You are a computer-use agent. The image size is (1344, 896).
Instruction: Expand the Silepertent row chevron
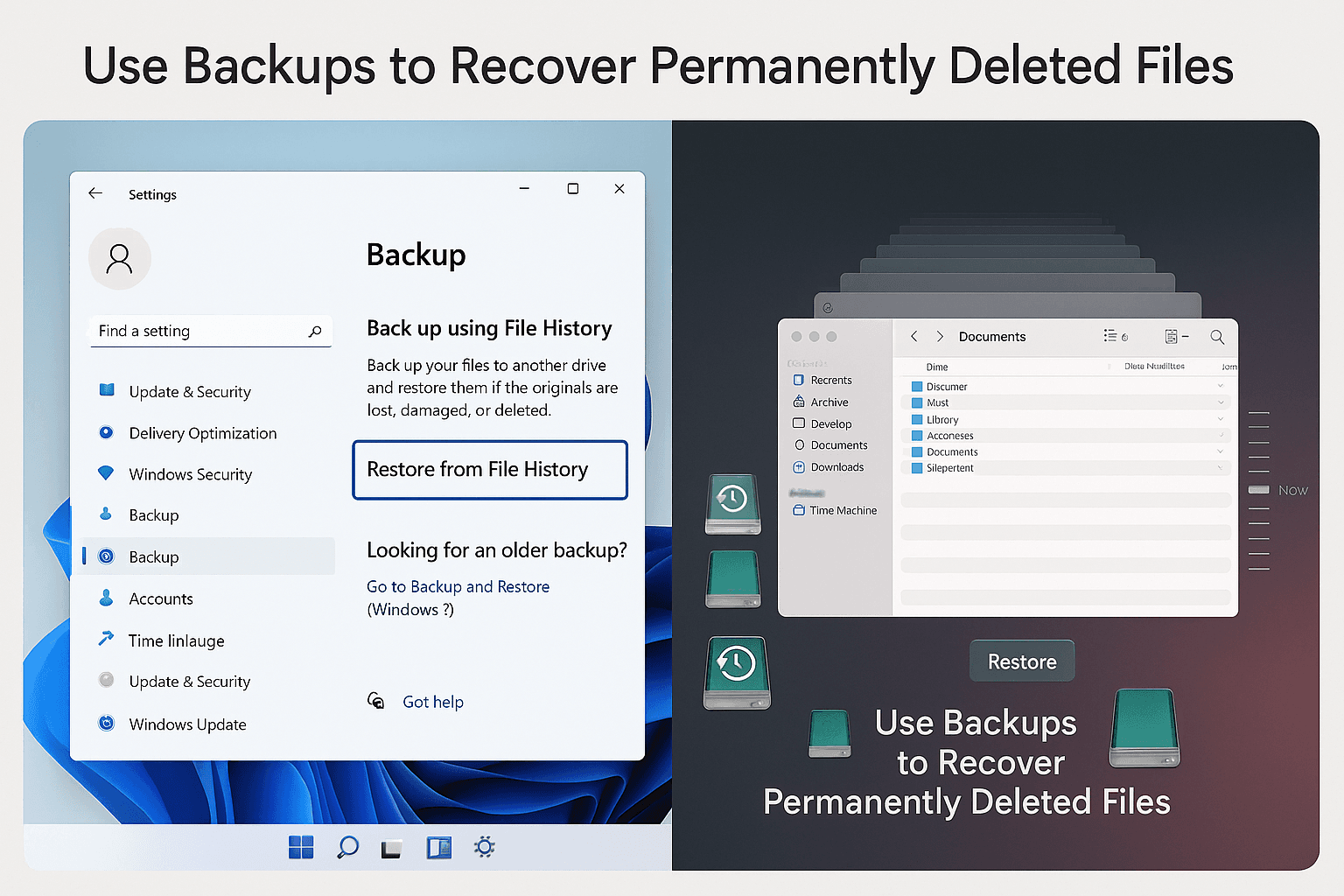(1221, 468)
